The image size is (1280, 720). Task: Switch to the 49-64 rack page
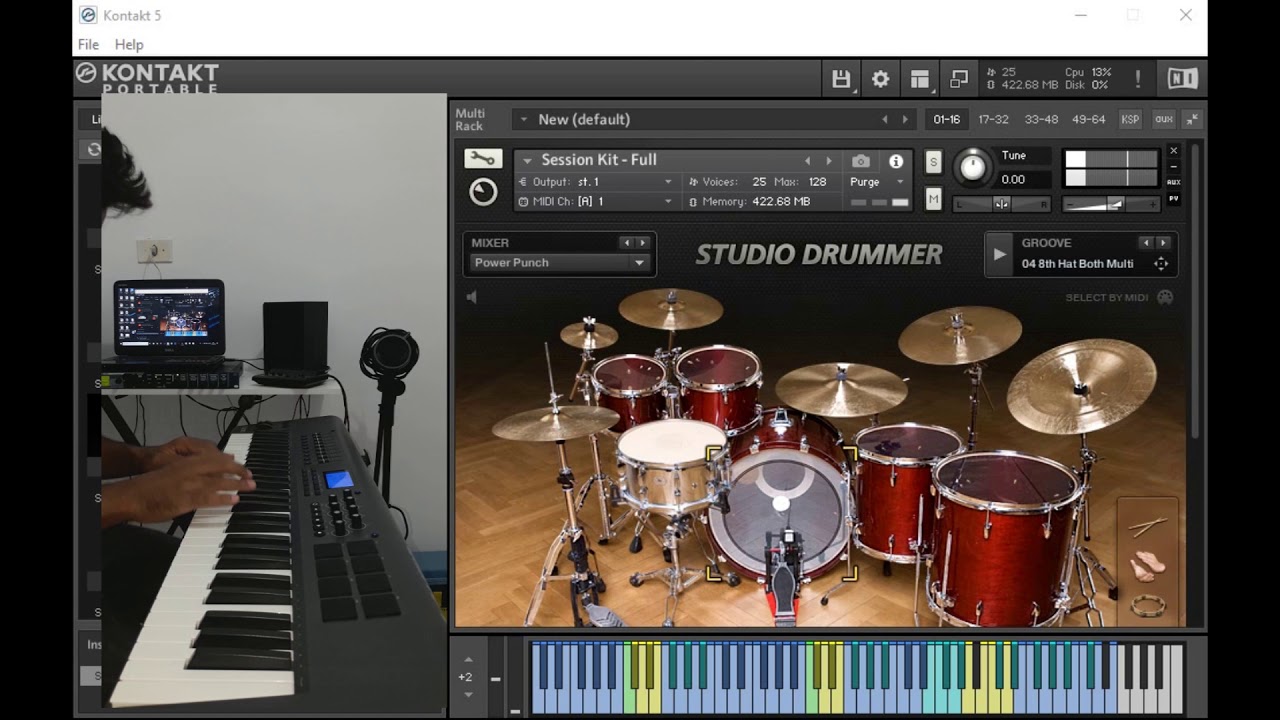point(1088,119)
